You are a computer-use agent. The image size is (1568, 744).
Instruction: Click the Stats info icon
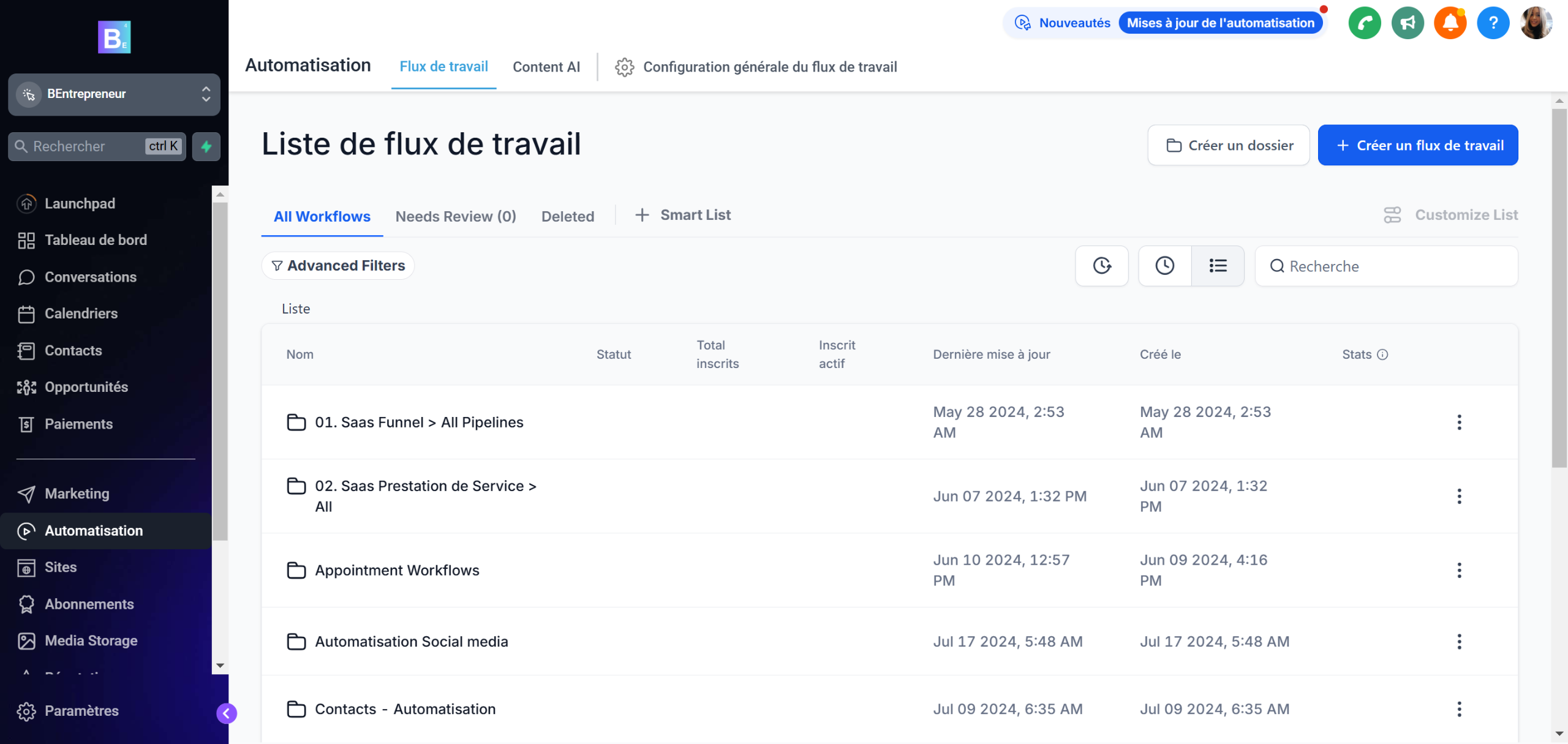1382,355
